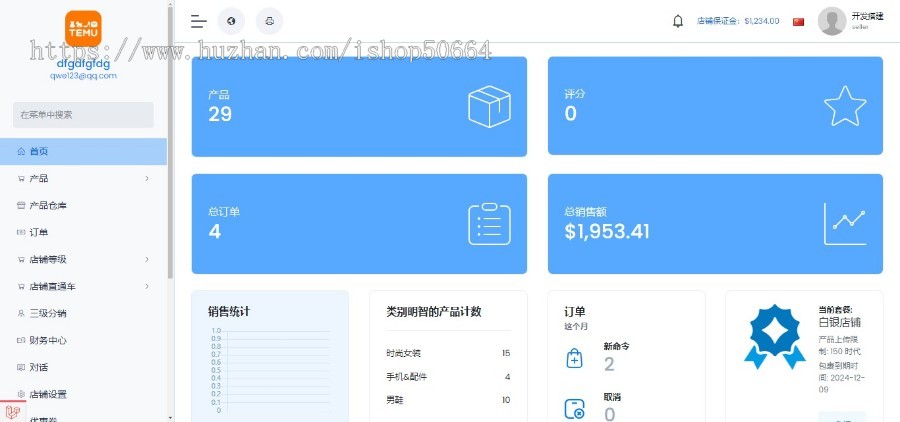The image size is (900, 422).
Task: Expand the 产品 submenu chevron
Action: click(147, 179)
